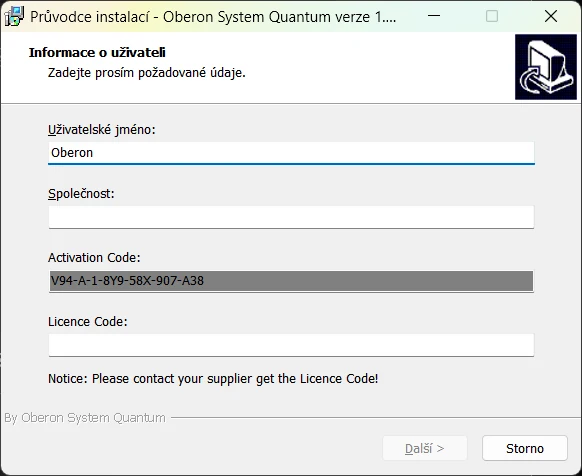The height and width of the screenshot is (476, 582).
Task: Click the By Oberon System Quantum text
Action: click(x=85, y=418)
